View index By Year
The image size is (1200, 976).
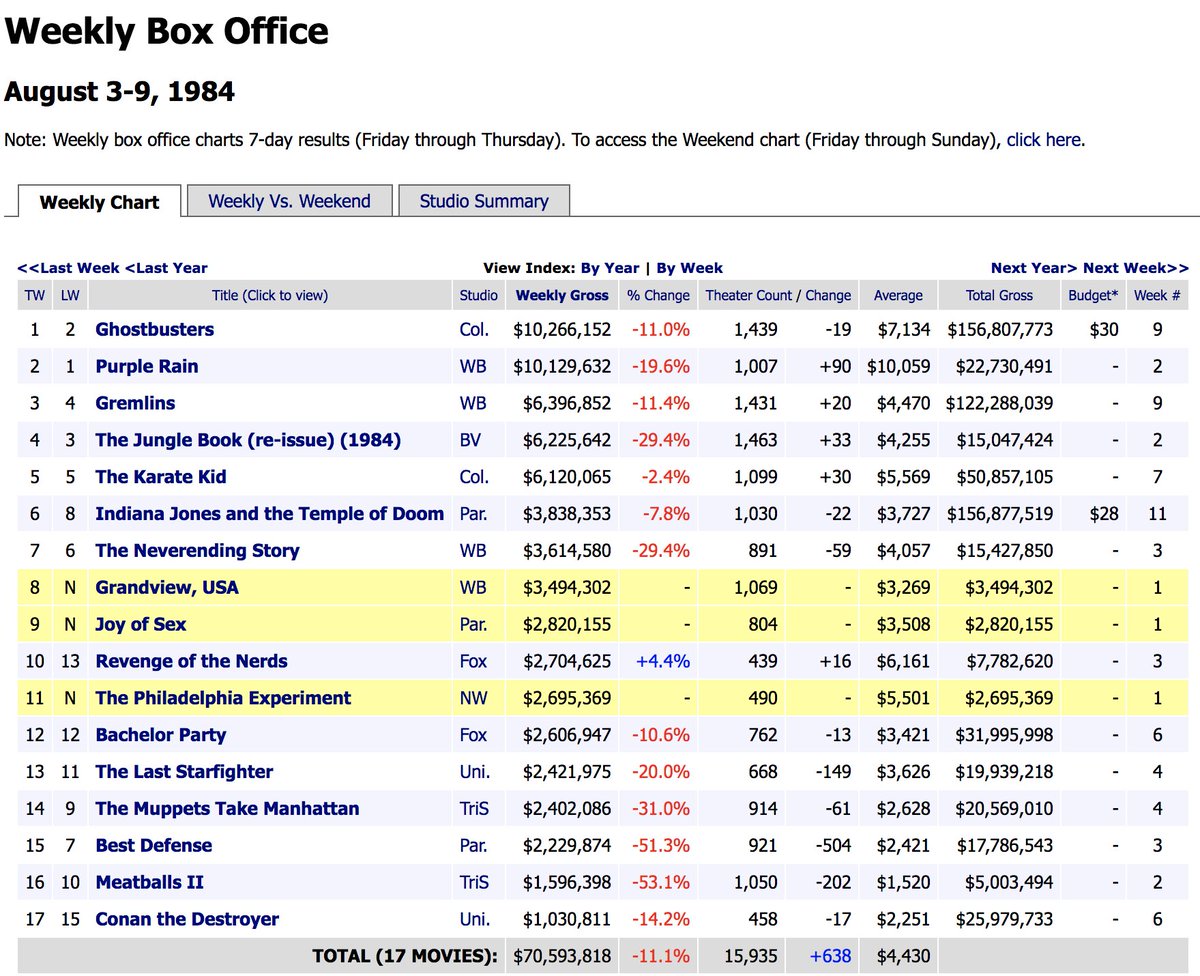pos(609,268)
